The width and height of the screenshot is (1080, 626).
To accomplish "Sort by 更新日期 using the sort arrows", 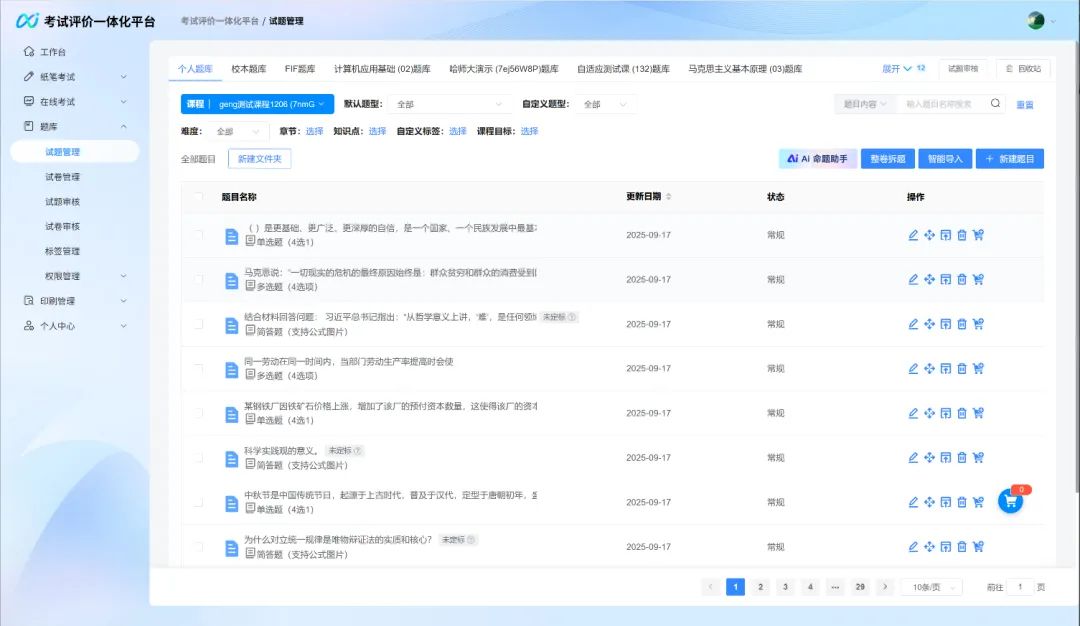I will click(x=668, y=197).
